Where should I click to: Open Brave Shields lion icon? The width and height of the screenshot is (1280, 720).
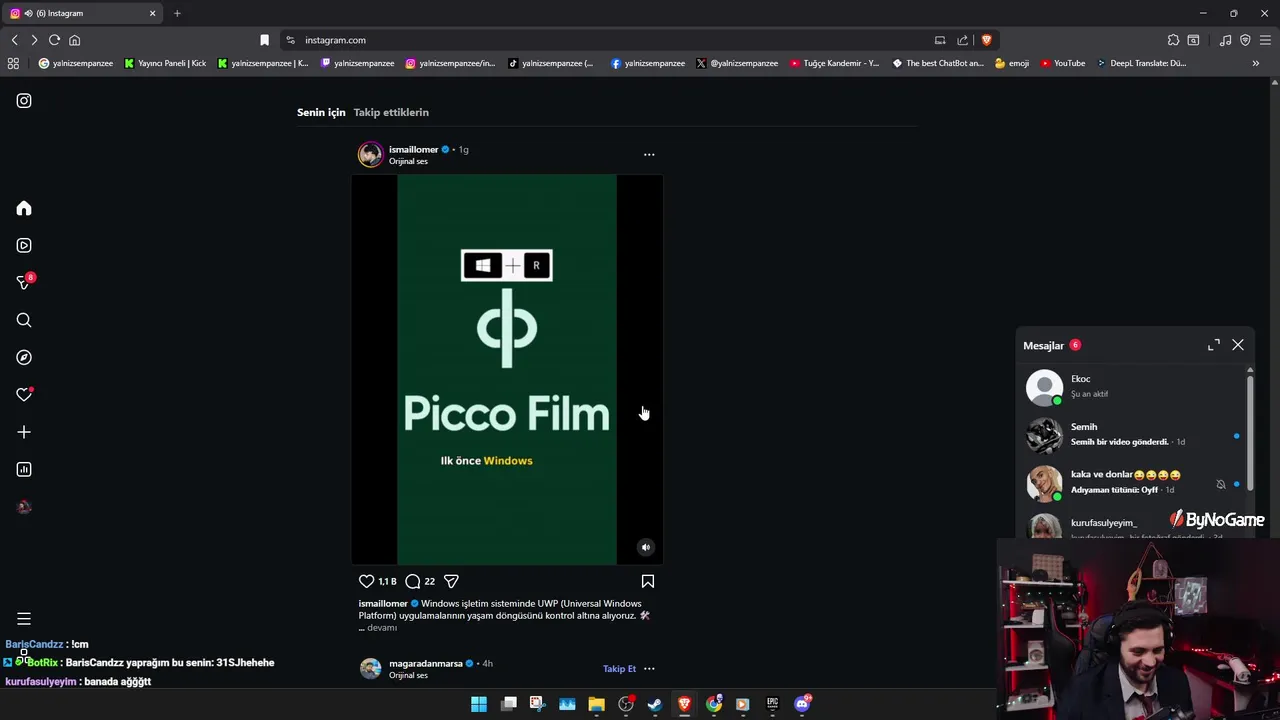tap(986, 40)
